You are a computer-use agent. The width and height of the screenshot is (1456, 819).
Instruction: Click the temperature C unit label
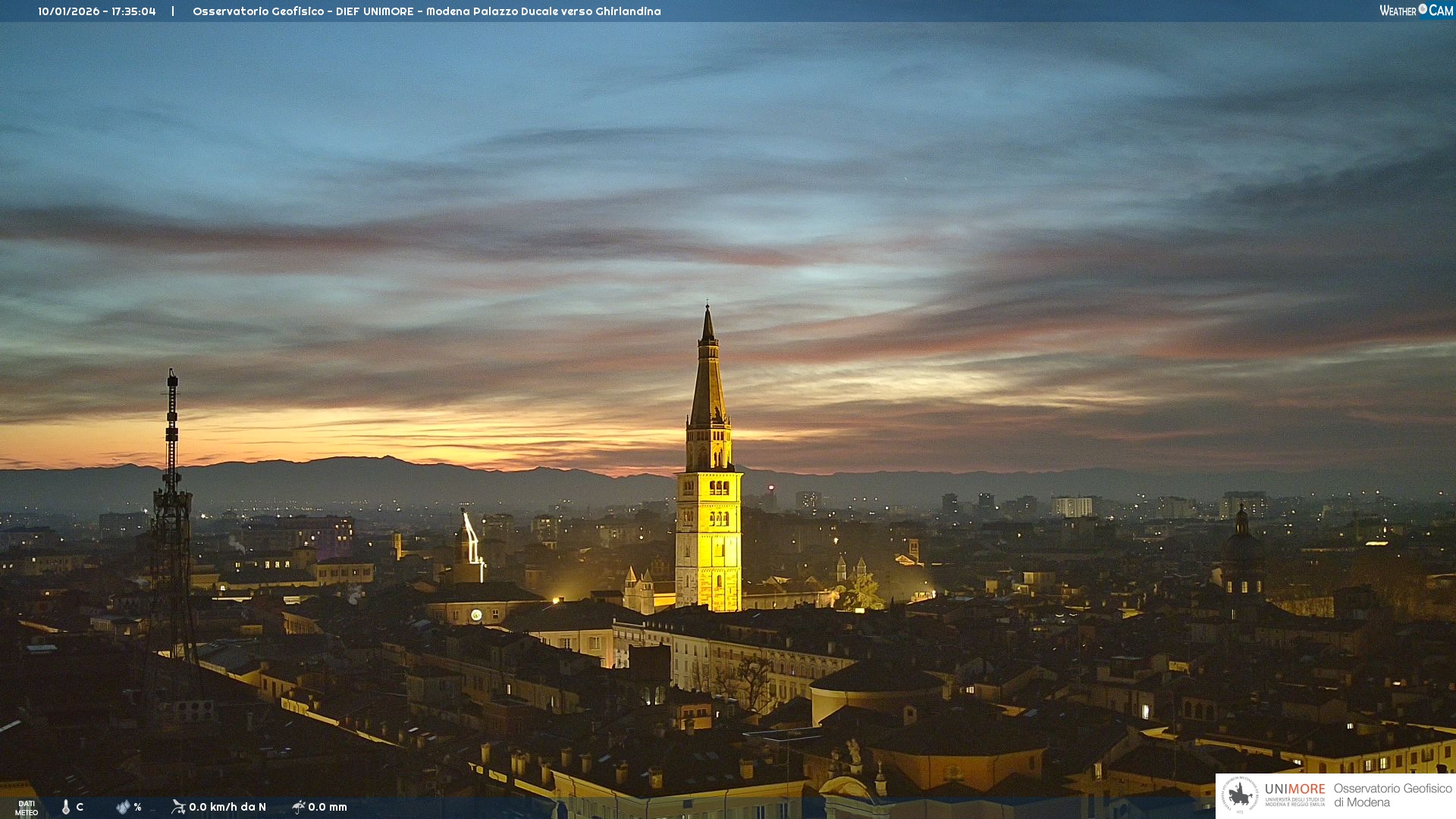pos(80,807)
